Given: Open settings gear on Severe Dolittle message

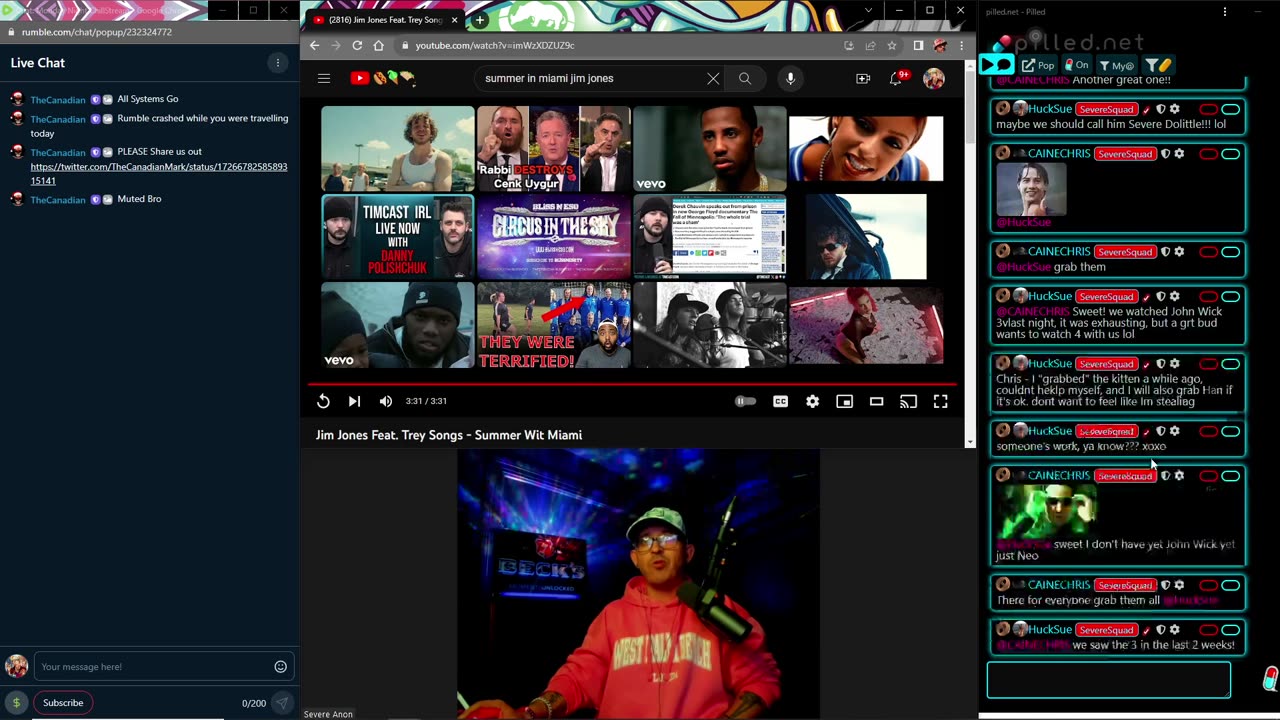Looking at the screenshot, I should click(1175, 109).
